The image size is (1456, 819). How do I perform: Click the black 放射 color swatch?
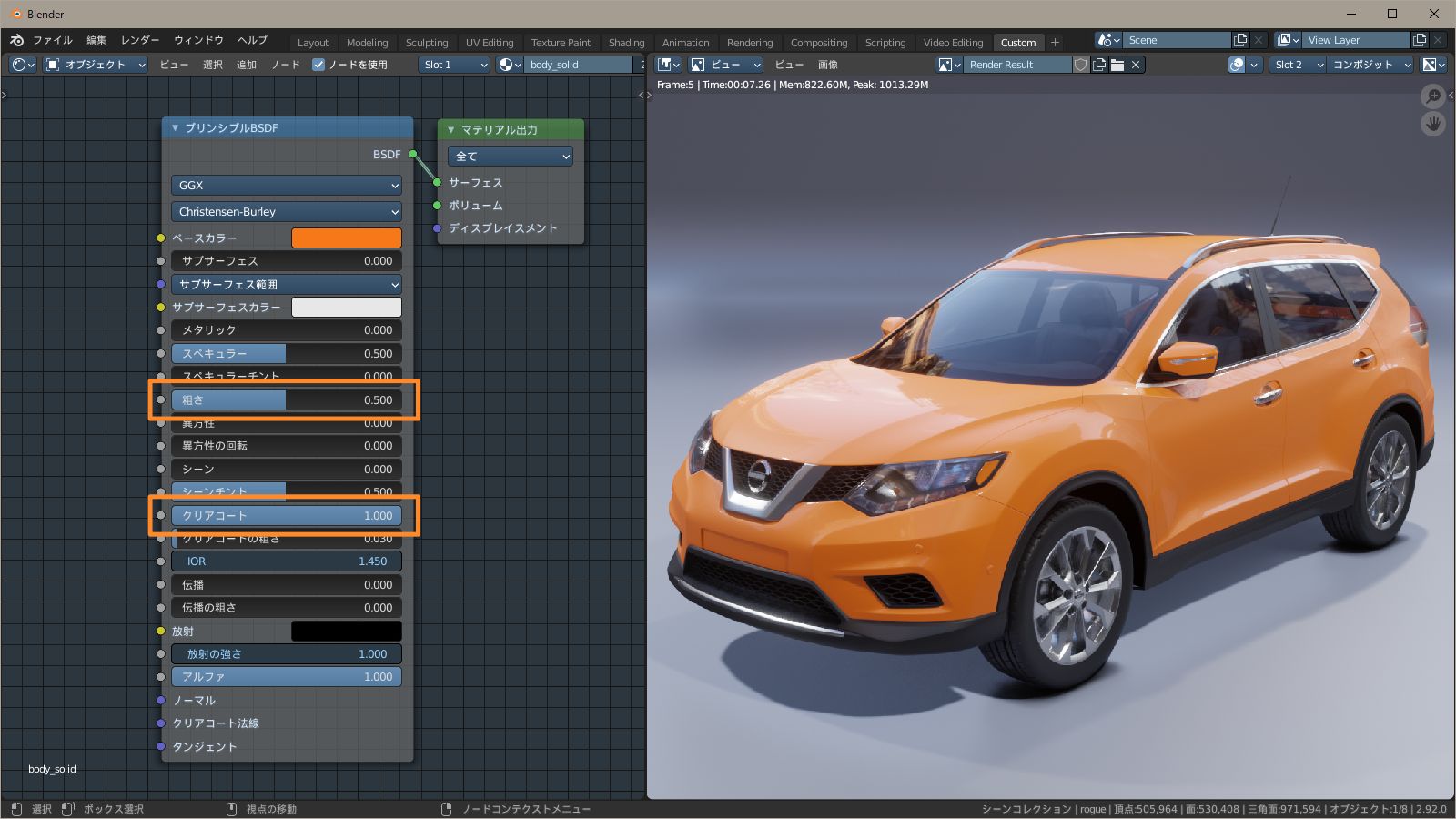[x=347, y=631]
